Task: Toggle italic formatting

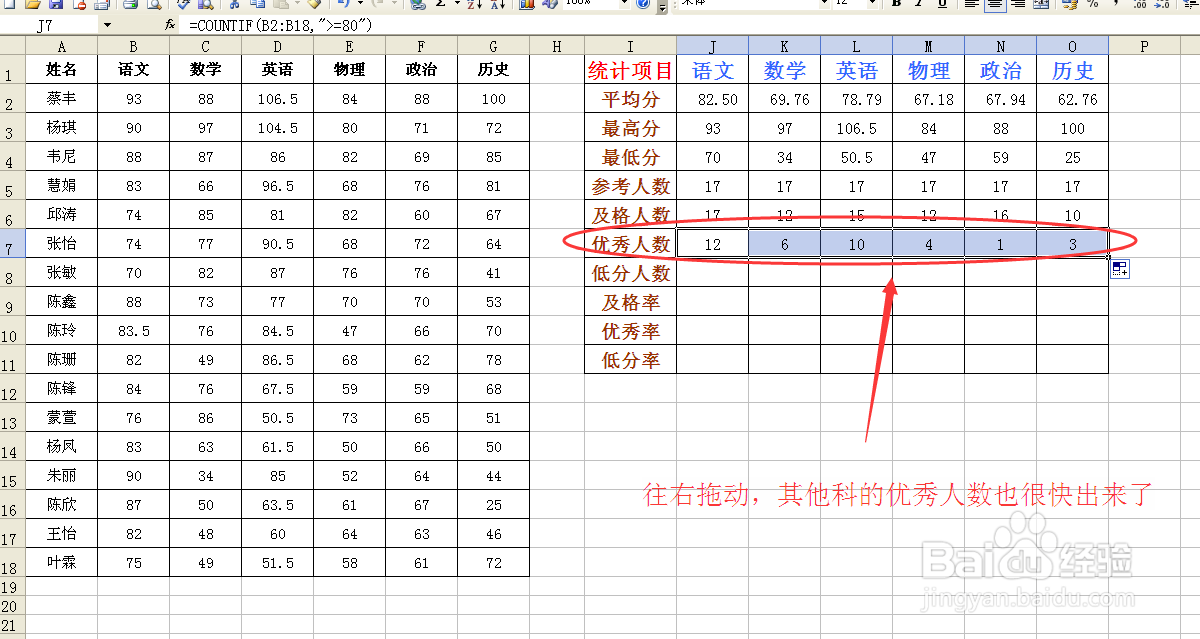Action: [917, 5]
